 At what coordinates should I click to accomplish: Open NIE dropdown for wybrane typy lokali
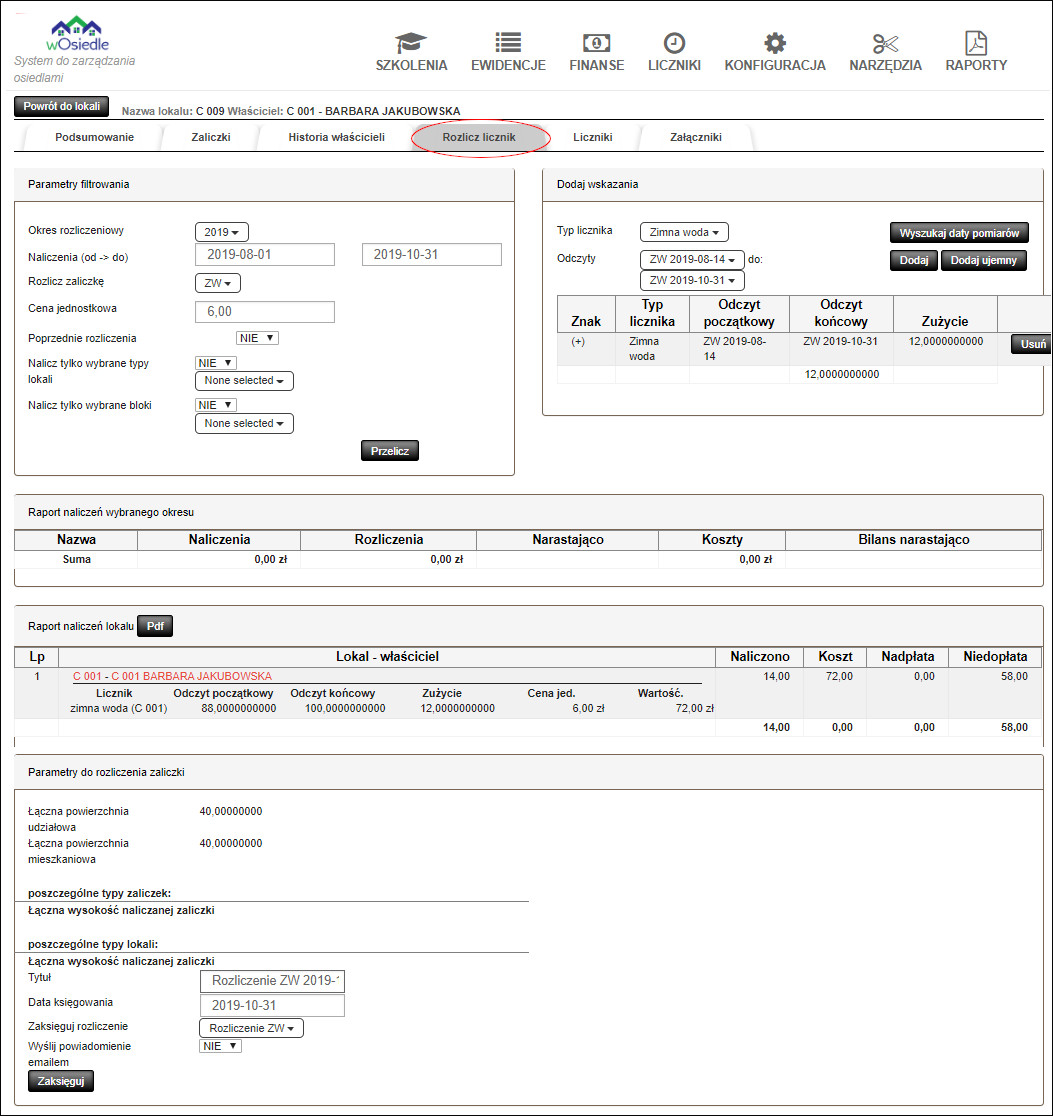tap(216, 363)
